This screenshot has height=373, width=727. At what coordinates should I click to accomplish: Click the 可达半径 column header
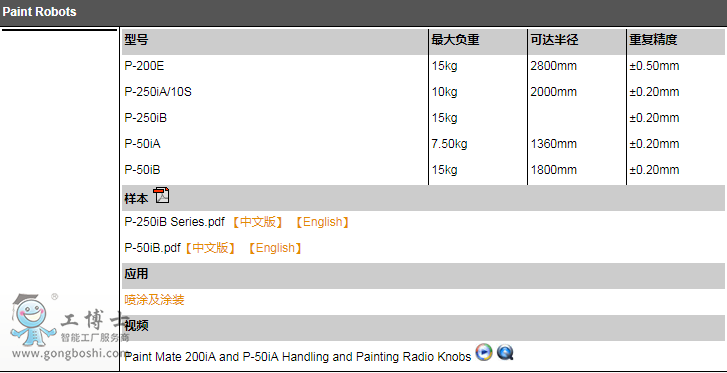point(555,40)
